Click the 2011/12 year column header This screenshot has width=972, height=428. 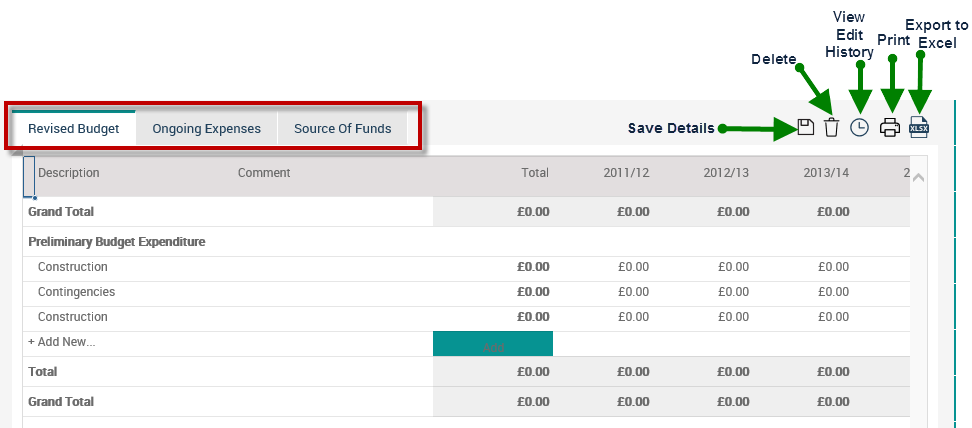coord(626,173)
